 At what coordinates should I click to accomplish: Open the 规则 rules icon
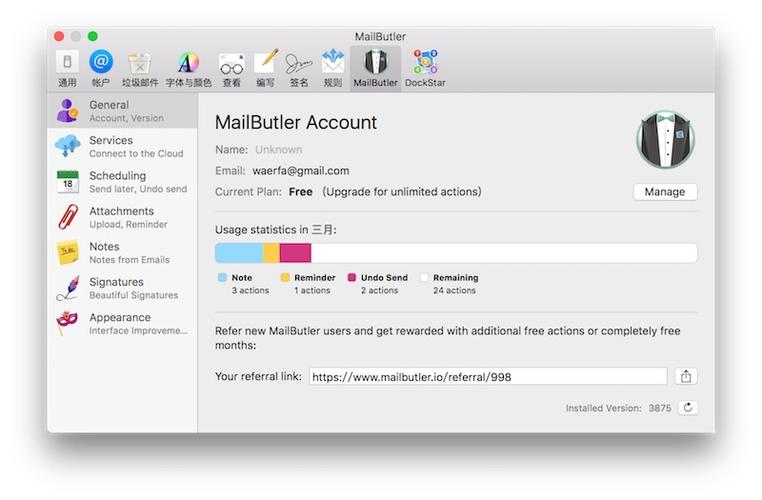pos(333,62)
